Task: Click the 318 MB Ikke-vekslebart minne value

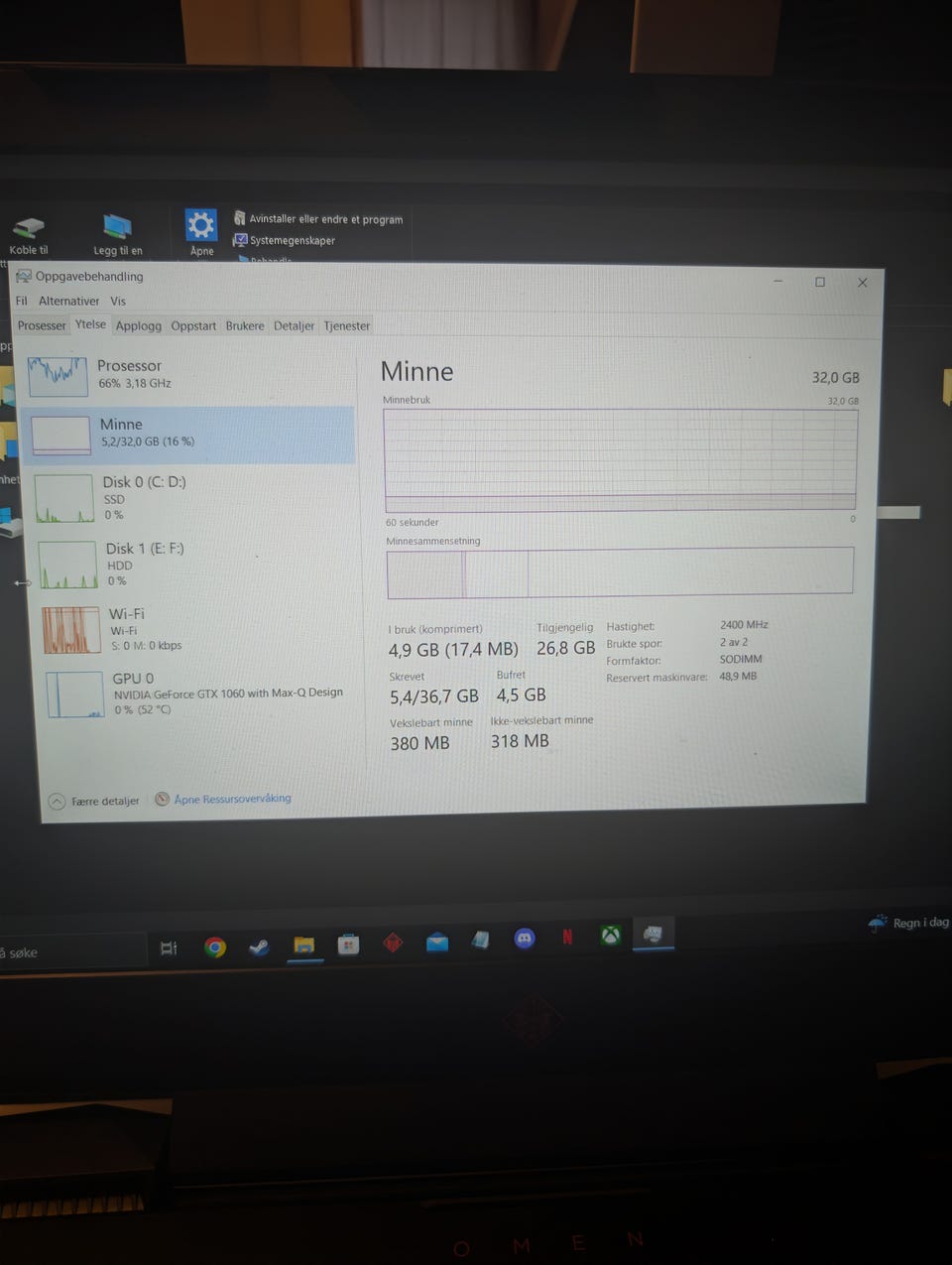Action: (520, 741)
